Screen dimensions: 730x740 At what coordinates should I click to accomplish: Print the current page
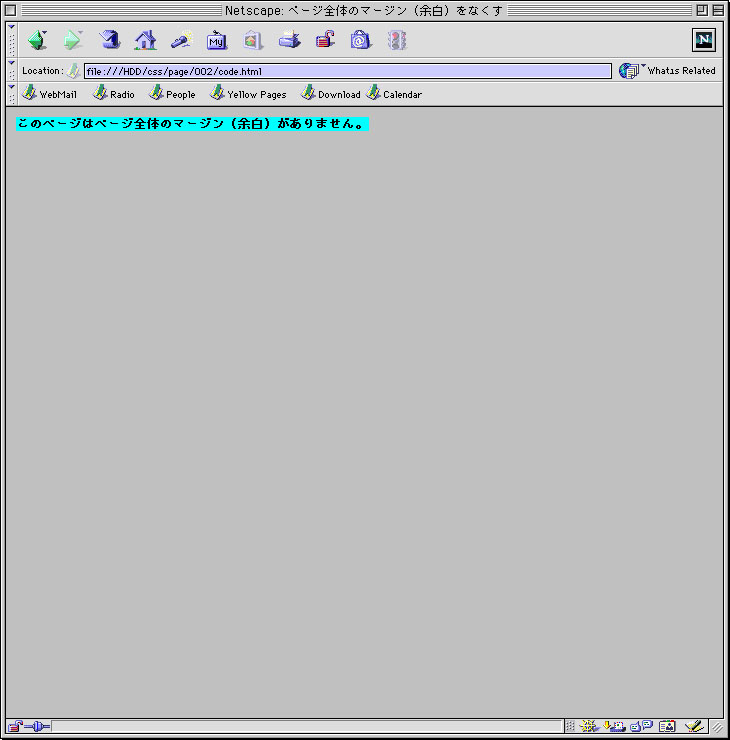click(289, 40)
